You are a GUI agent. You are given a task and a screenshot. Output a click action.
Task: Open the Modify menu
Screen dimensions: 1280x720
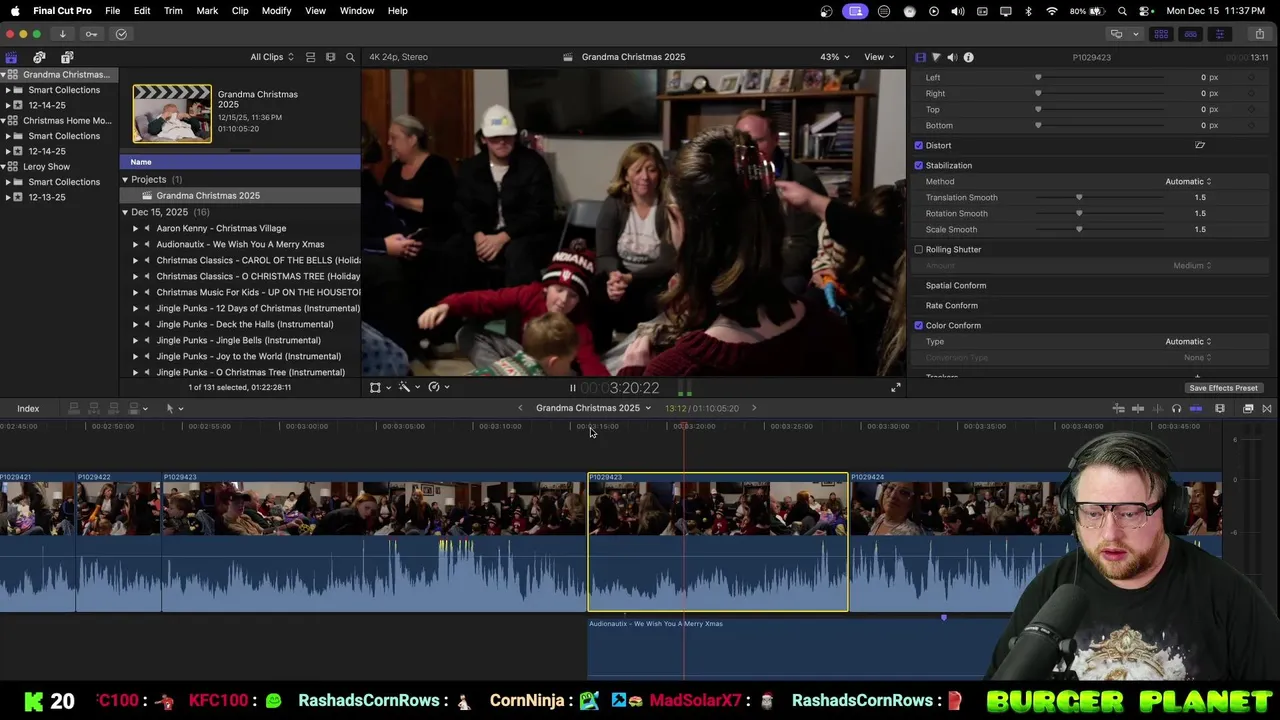pyautogui.click(x=276, y=11)
